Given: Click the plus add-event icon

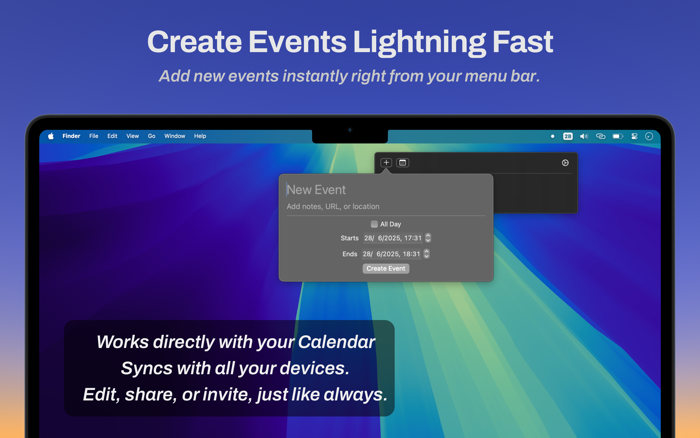Looking at the screenshot, I should pyautogui.click(x=386, y=163).
